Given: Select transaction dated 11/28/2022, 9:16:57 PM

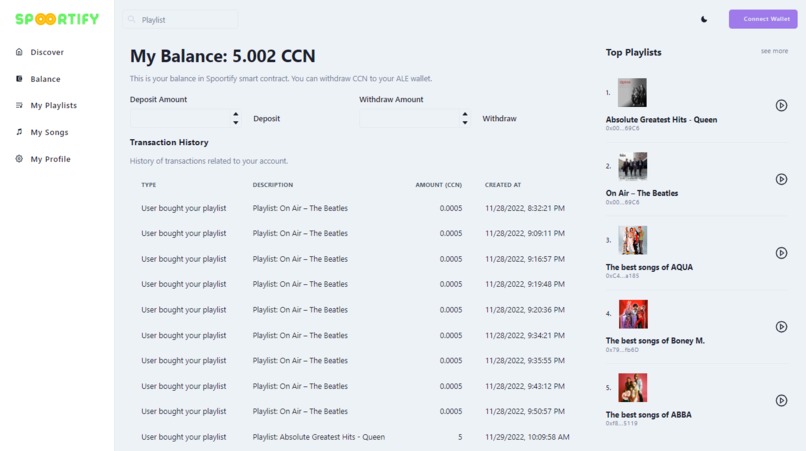Looking at the screenshot, I should tap(353, 259).
